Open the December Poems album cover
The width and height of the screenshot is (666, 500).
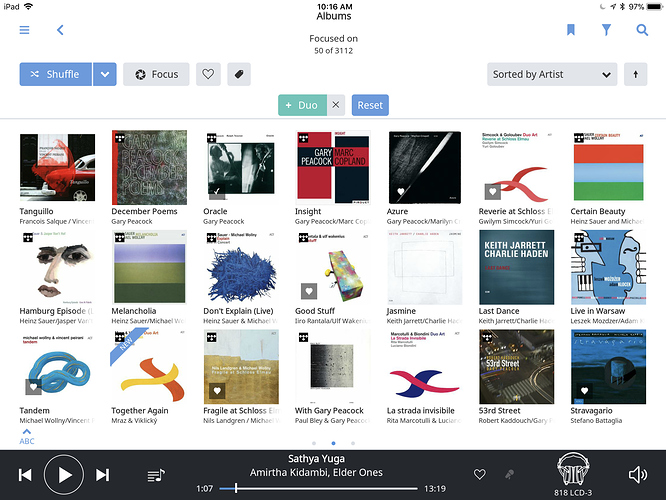(149, 167)
